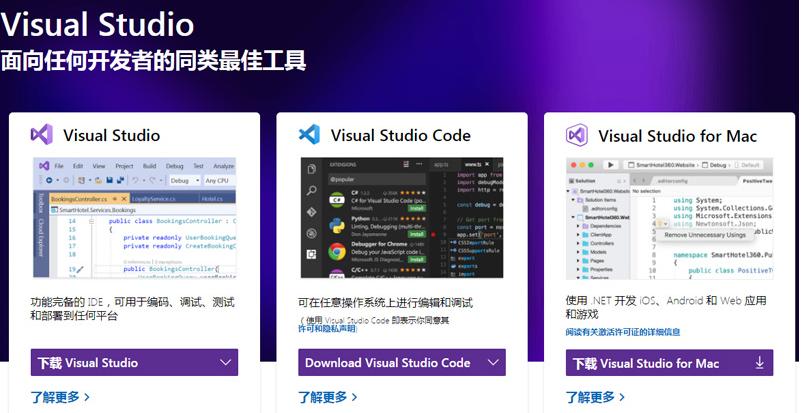Click the Visual Studio Code card heading
802x413 pixels.
click(400, 135)
